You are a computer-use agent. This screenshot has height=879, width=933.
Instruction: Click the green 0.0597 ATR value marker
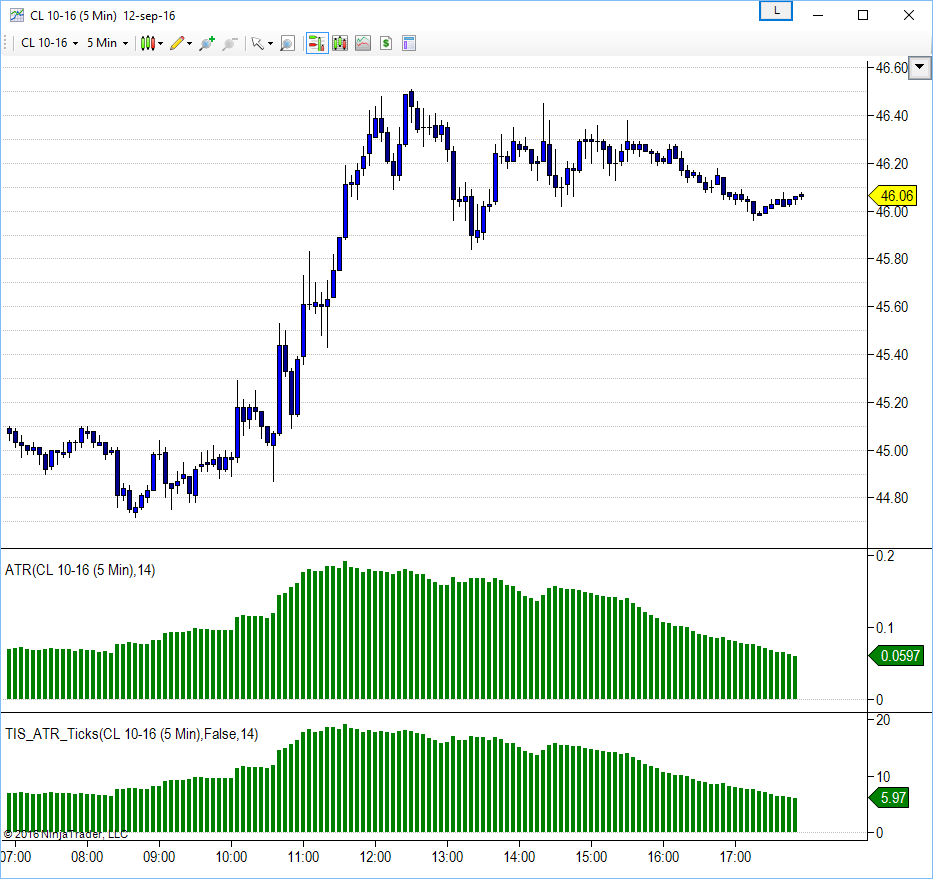pyautogui.click(x=896, y=656)
